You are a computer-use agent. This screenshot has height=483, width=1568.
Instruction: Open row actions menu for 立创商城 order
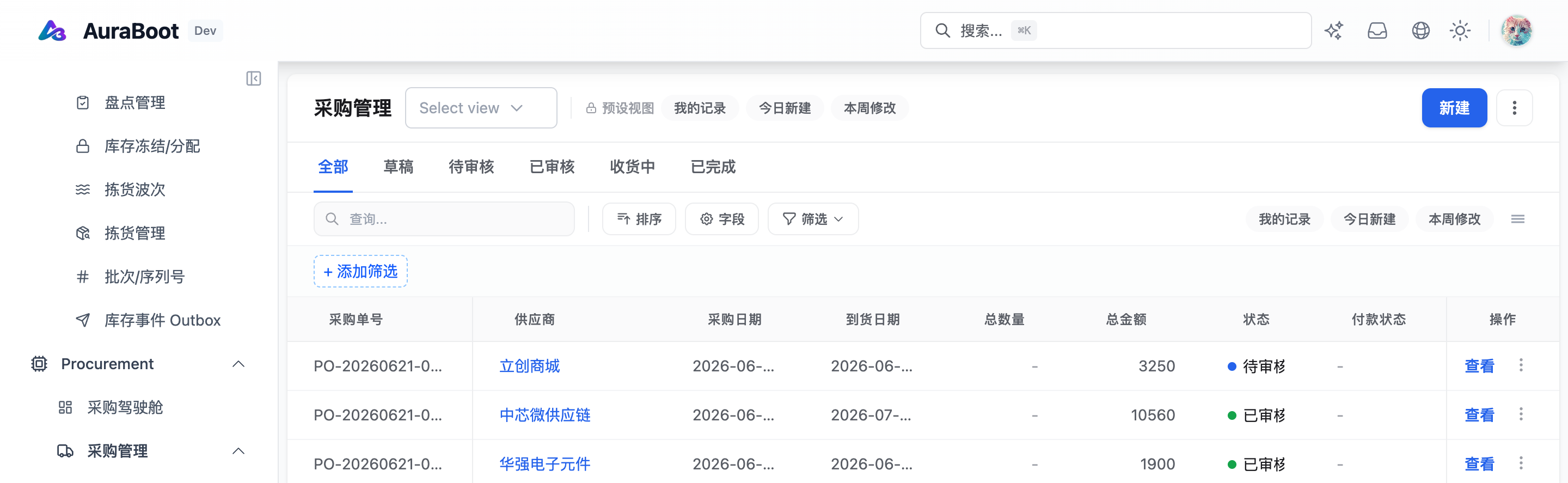click(x=1521, y=365)
